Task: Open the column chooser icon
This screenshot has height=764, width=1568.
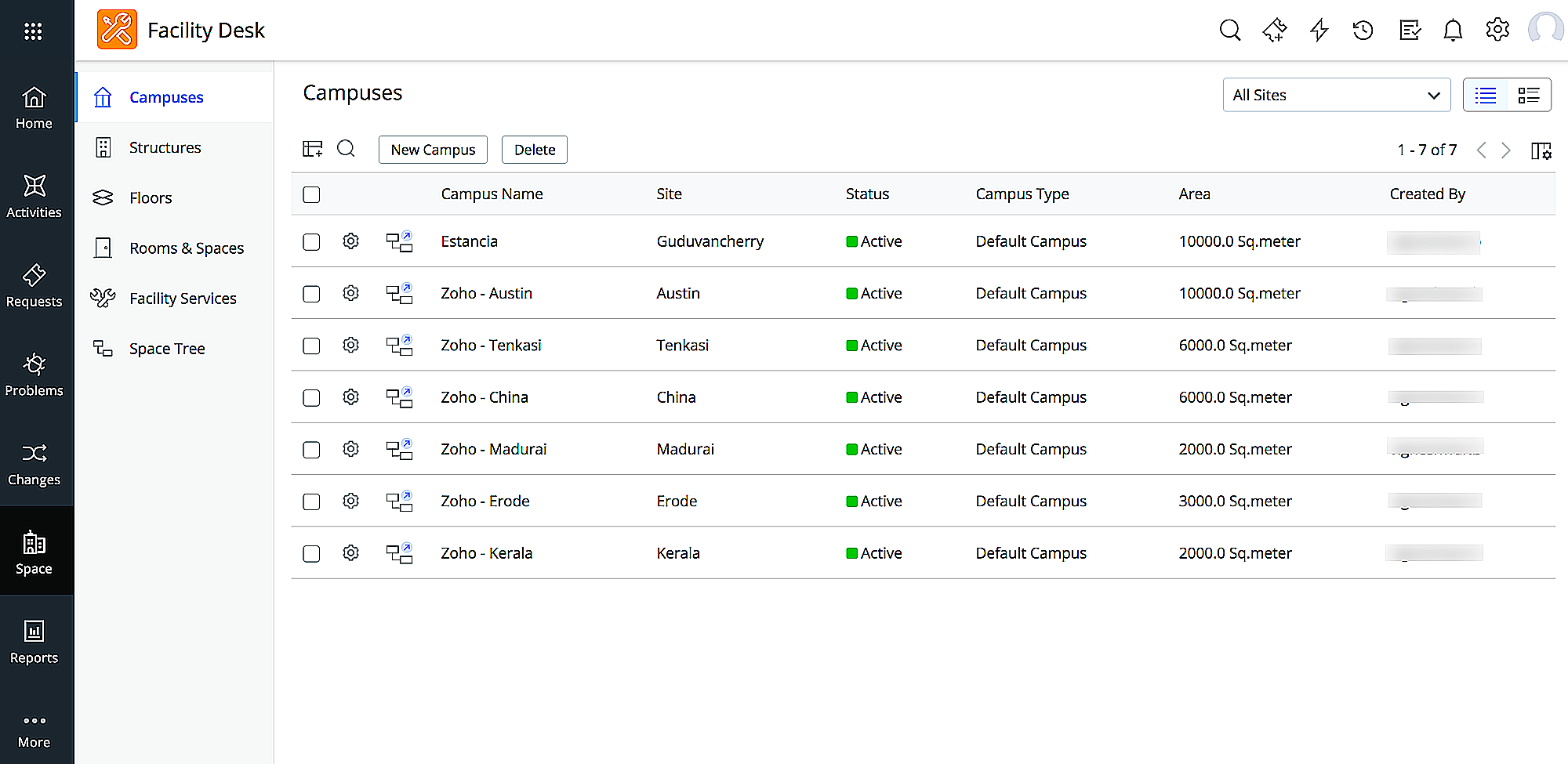Action: tap(1541, 150)
